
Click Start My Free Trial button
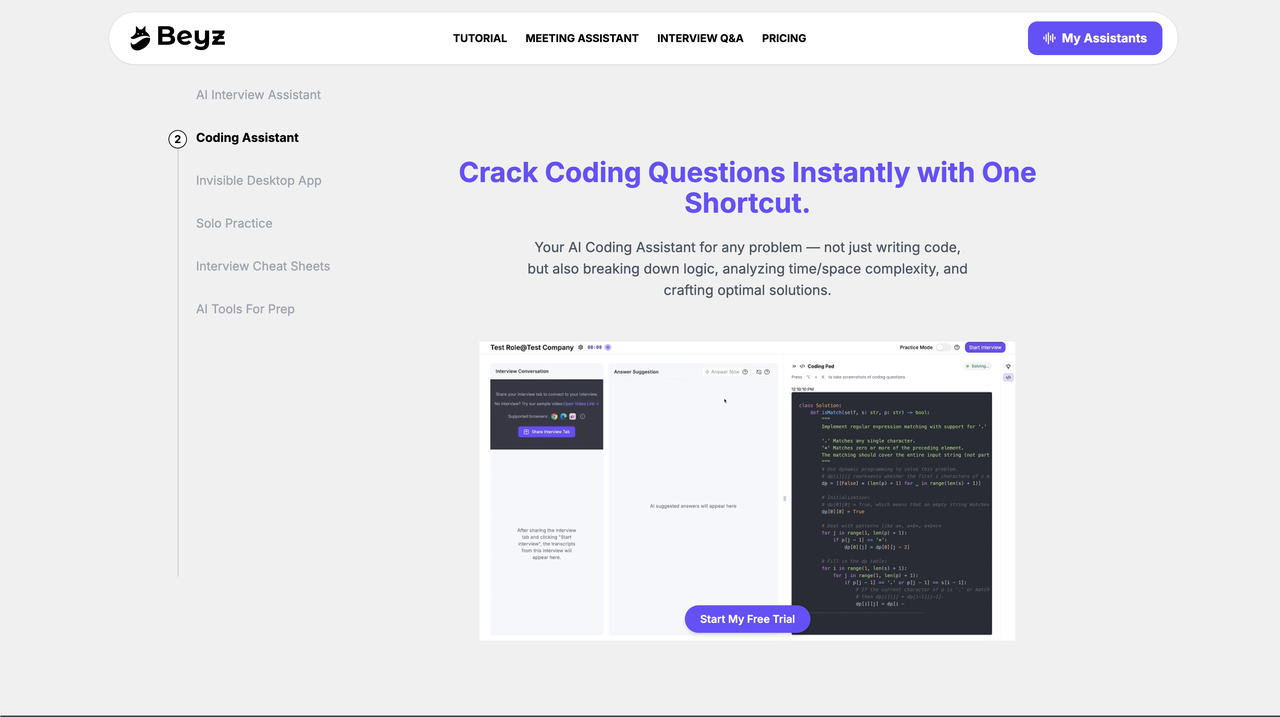747,619
